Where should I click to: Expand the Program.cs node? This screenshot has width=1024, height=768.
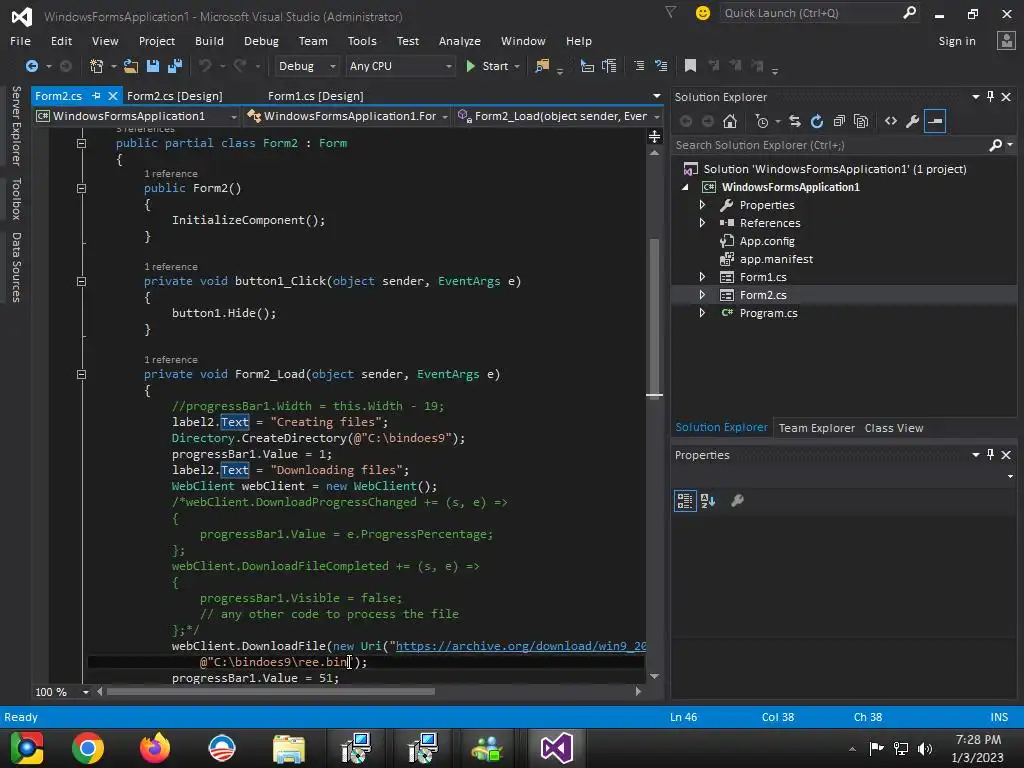[702, 313]
